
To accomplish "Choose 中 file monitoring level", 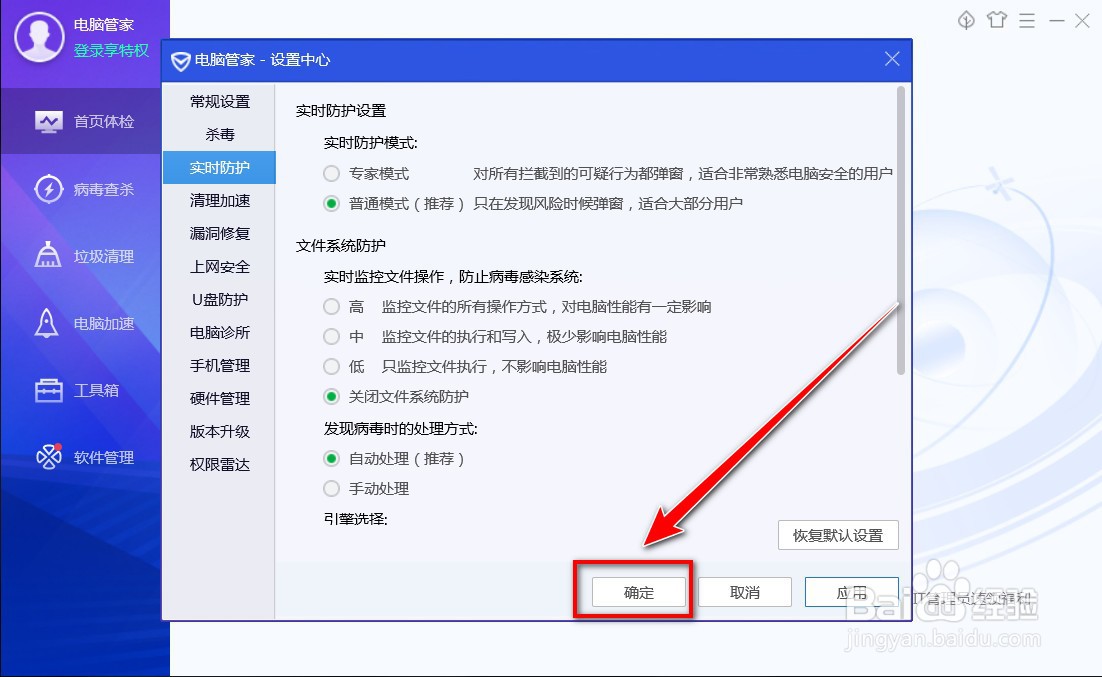I will [x=331, y=337].
